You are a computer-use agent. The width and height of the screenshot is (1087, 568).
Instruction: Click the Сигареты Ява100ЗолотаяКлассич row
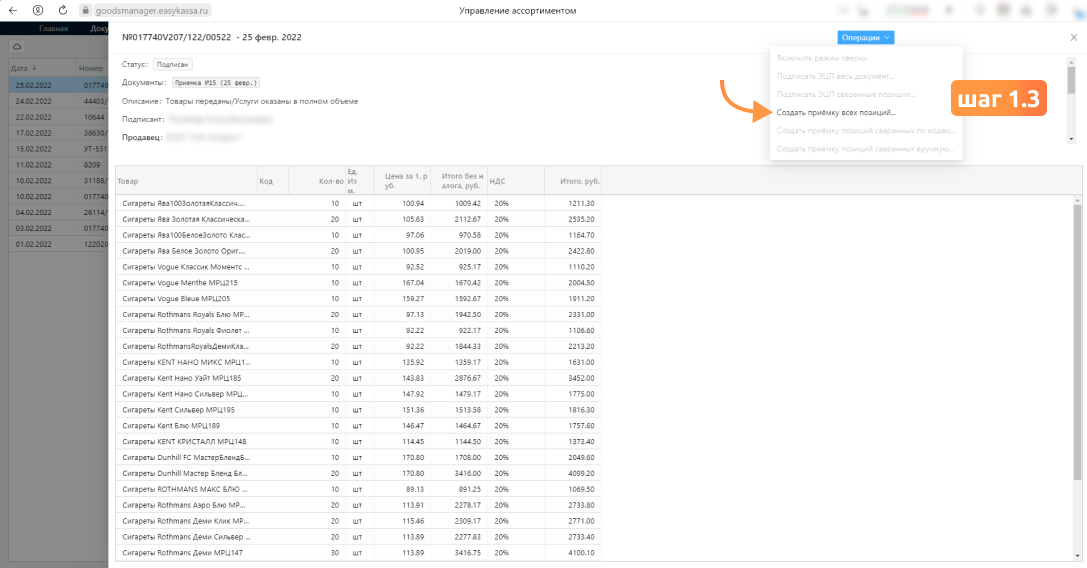click(x=358, y=203)
